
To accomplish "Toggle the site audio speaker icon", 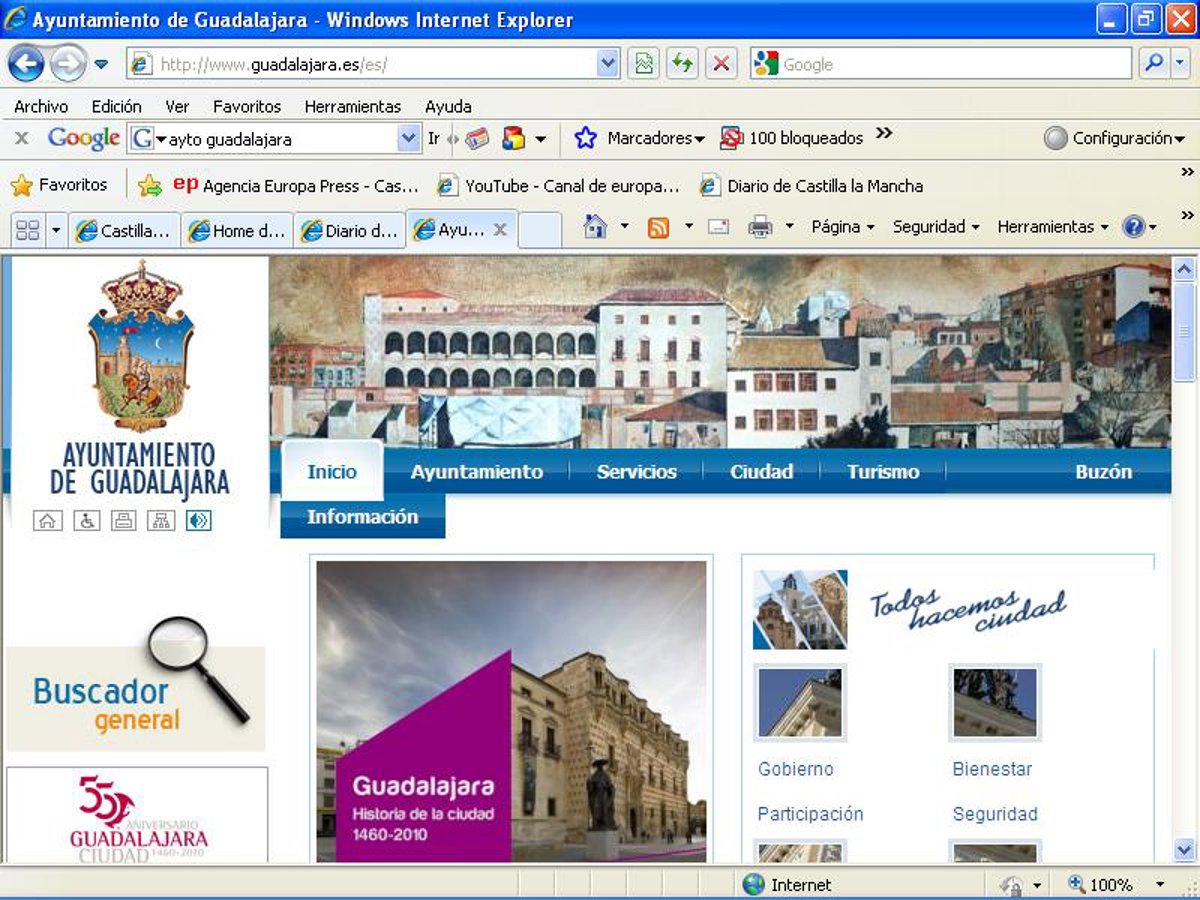I will [x=198, y=520].
